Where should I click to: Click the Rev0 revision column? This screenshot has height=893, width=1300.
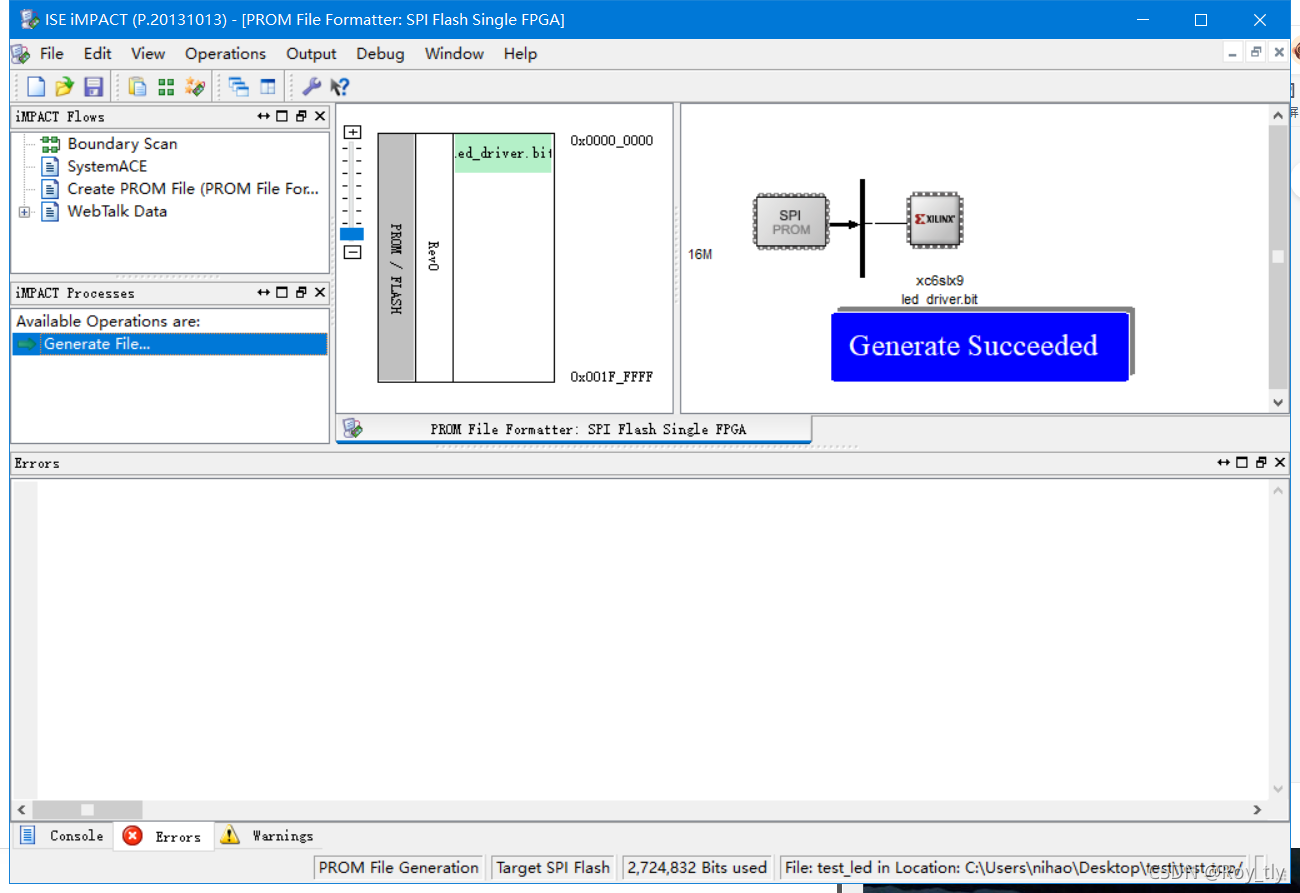(x=434, y=258)
